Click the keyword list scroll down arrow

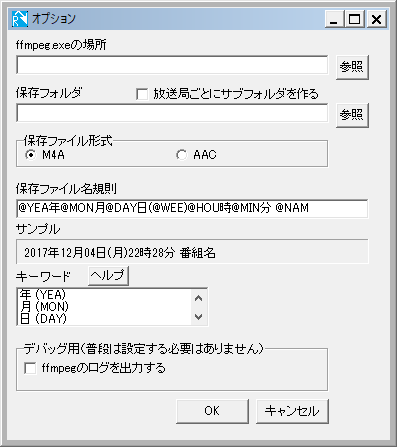point(199,316)
